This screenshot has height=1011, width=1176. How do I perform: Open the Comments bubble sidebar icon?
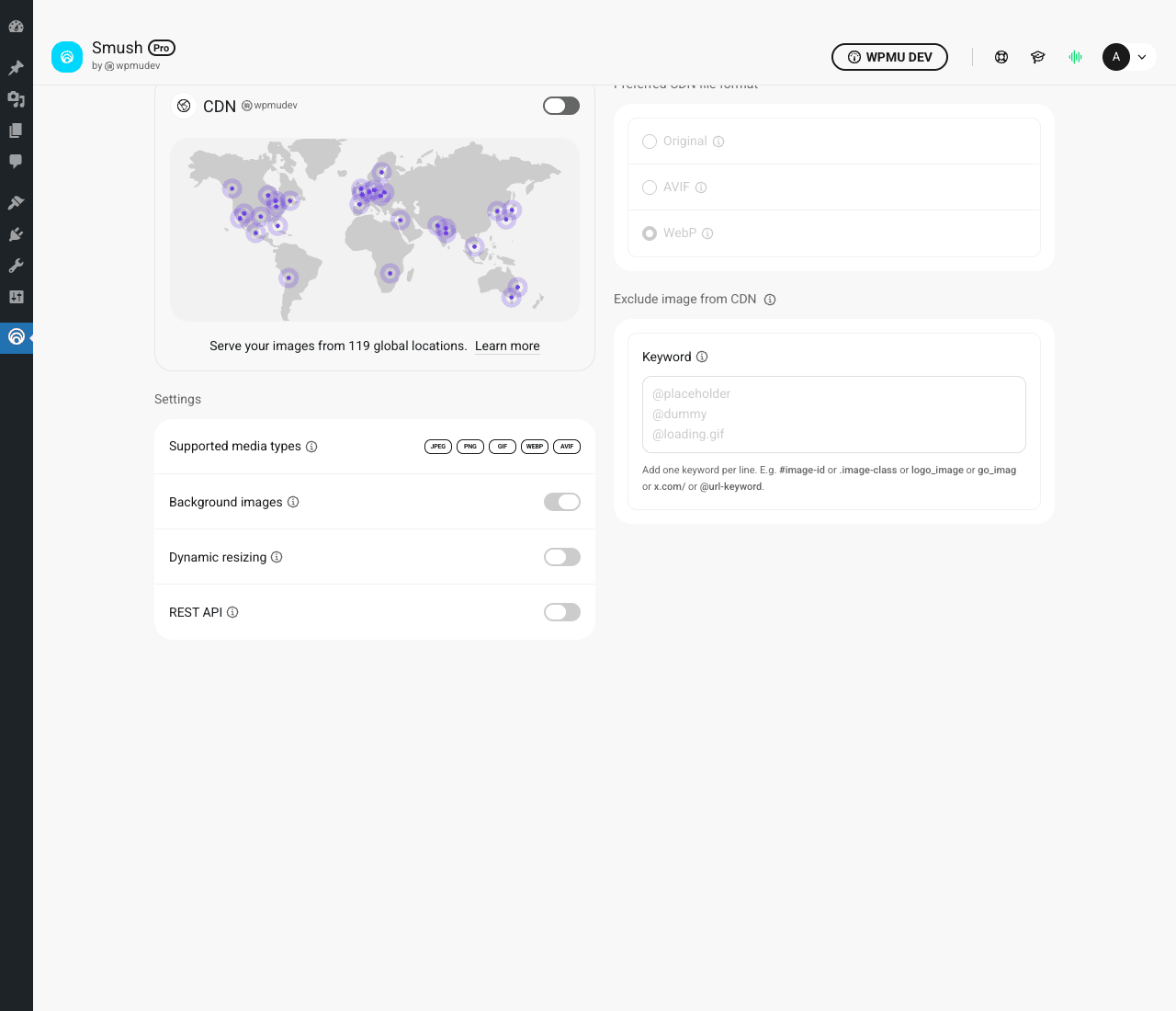pos(16,162)
